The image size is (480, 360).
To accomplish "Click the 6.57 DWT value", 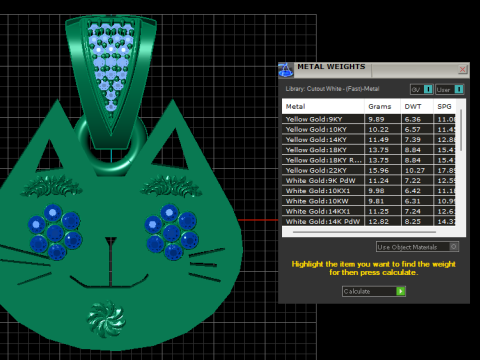I will 413,129.
